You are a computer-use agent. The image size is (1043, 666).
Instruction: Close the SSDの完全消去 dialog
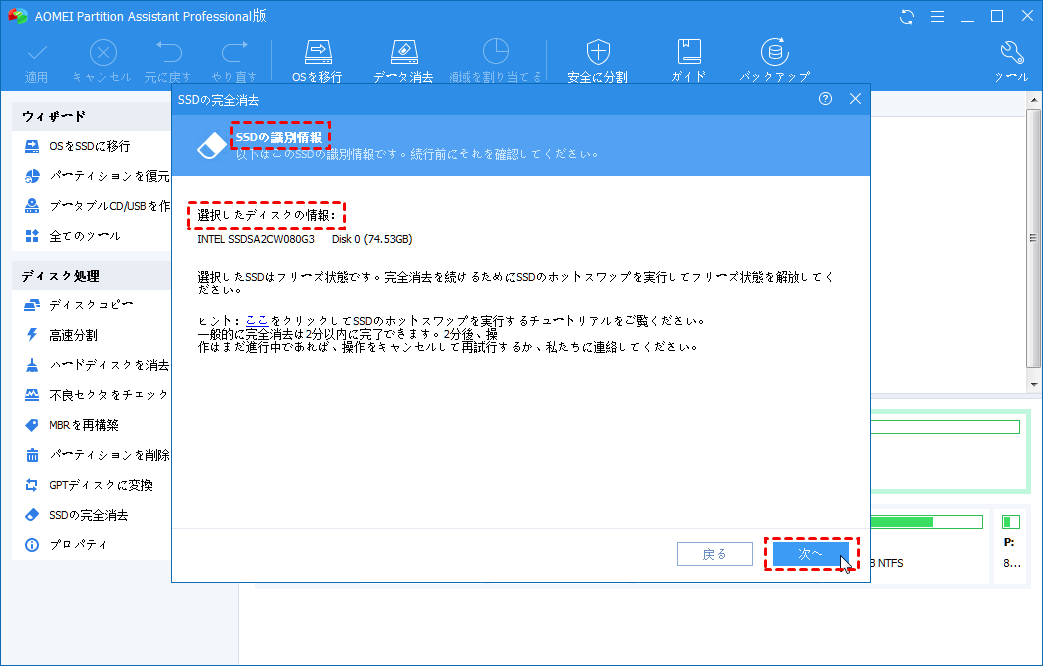[x=855, y=98]
